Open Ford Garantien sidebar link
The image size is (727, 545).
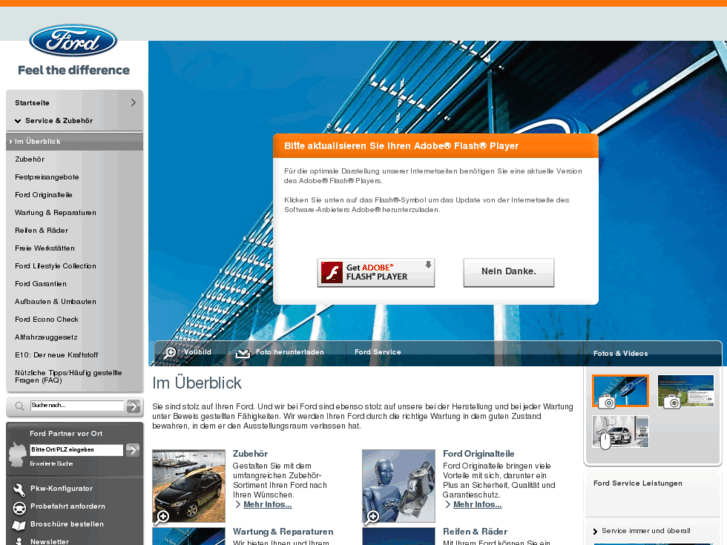[x=40, y=284]
